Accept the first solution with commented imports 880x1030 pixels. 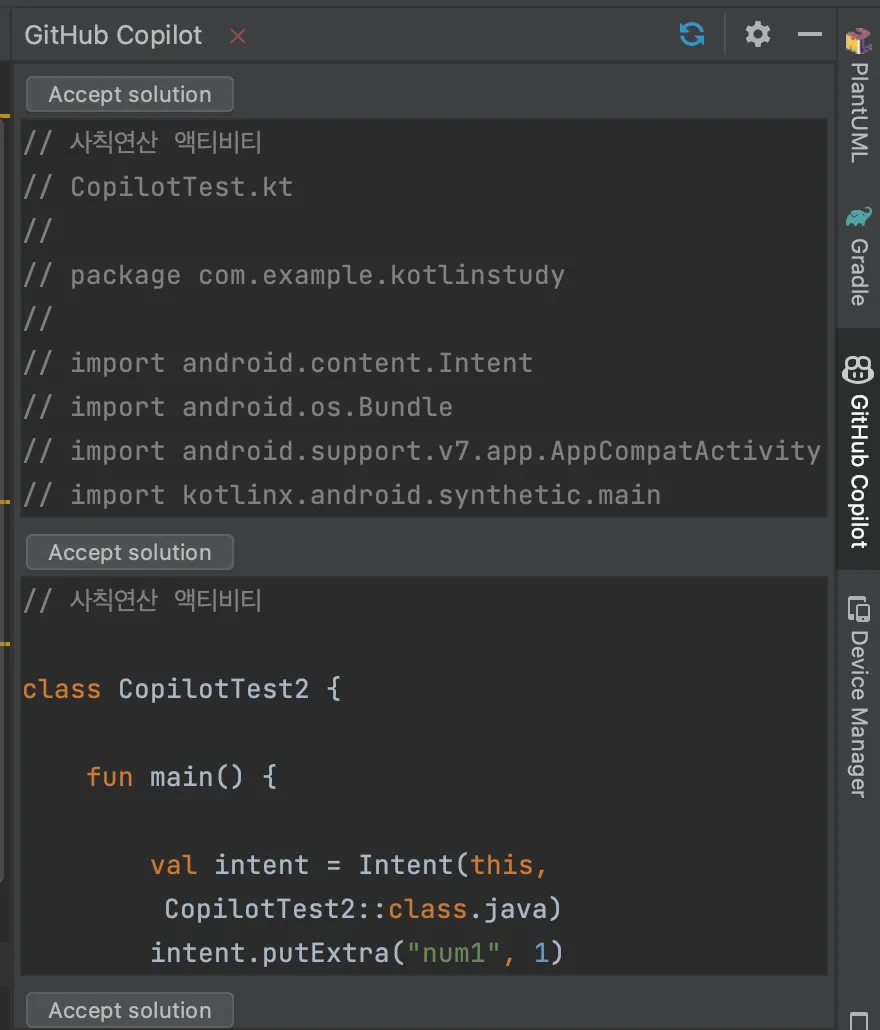pos(130,94)
